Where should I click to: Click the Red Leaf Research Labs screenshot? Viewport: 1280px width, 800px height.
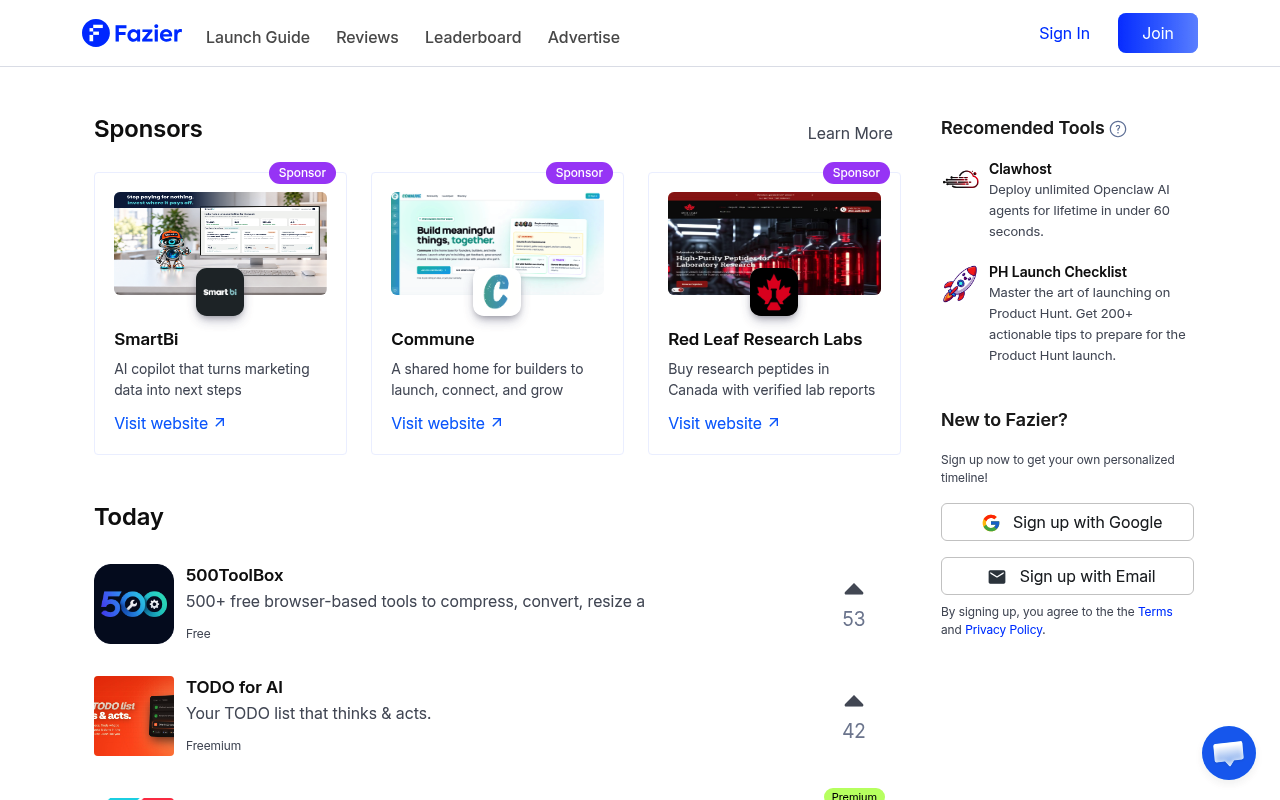tap(774, 243)
